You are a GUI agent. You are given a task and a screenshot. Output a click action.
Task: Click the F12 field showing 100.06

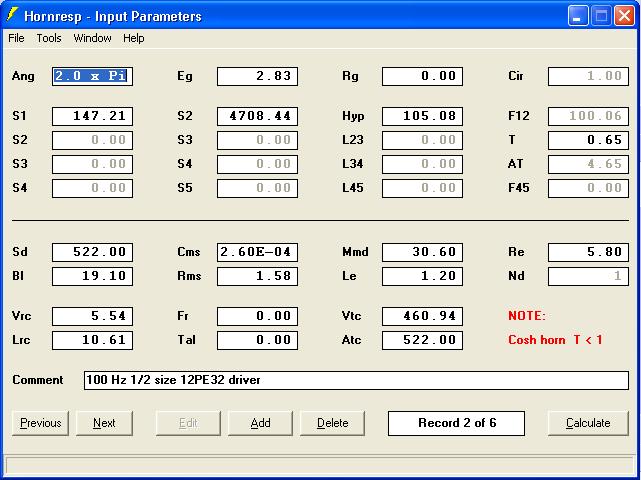pyautogui.click(x=588, y=117)
